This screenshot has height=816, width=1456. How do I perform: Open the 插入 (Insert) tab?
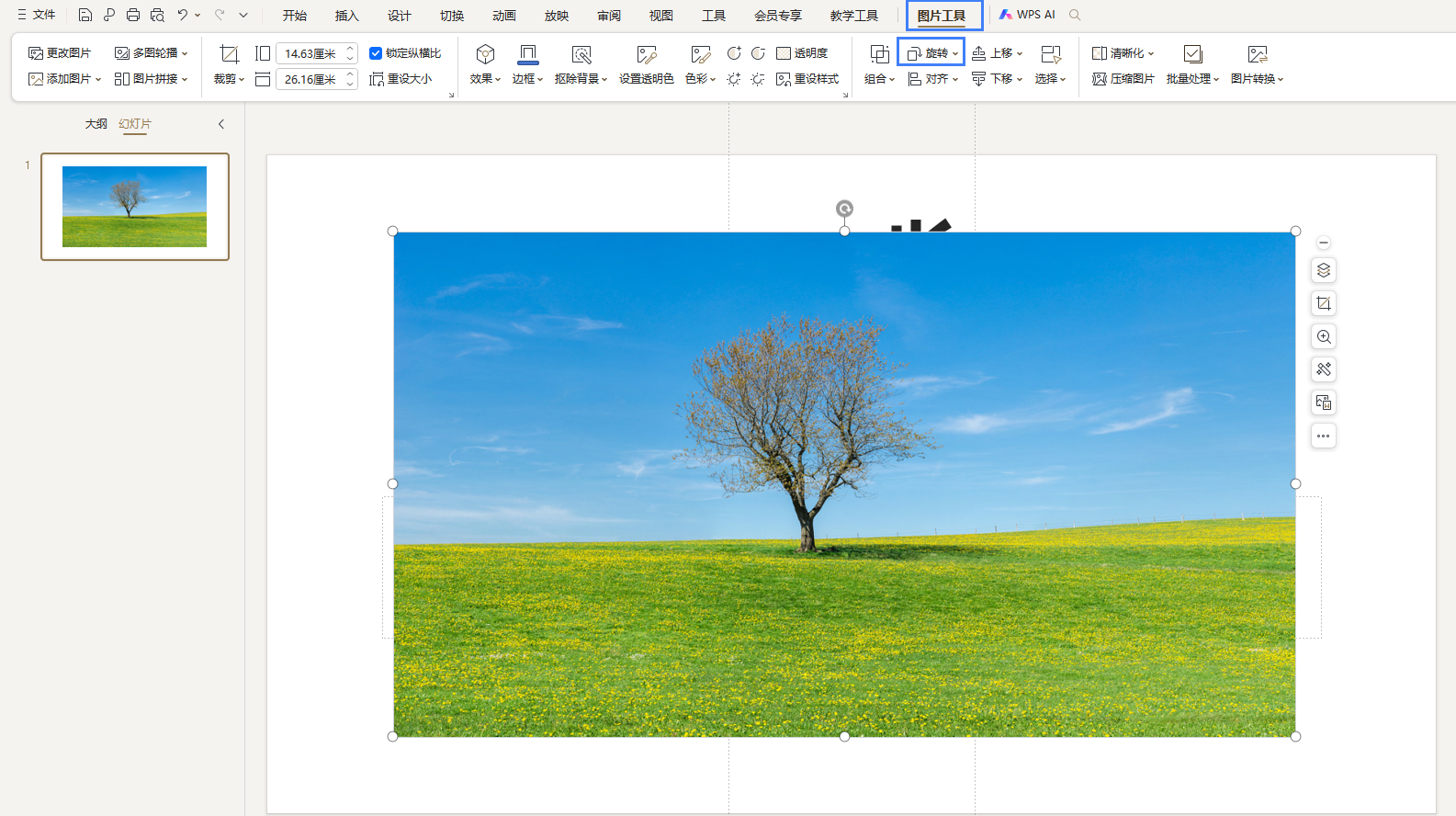347,16
